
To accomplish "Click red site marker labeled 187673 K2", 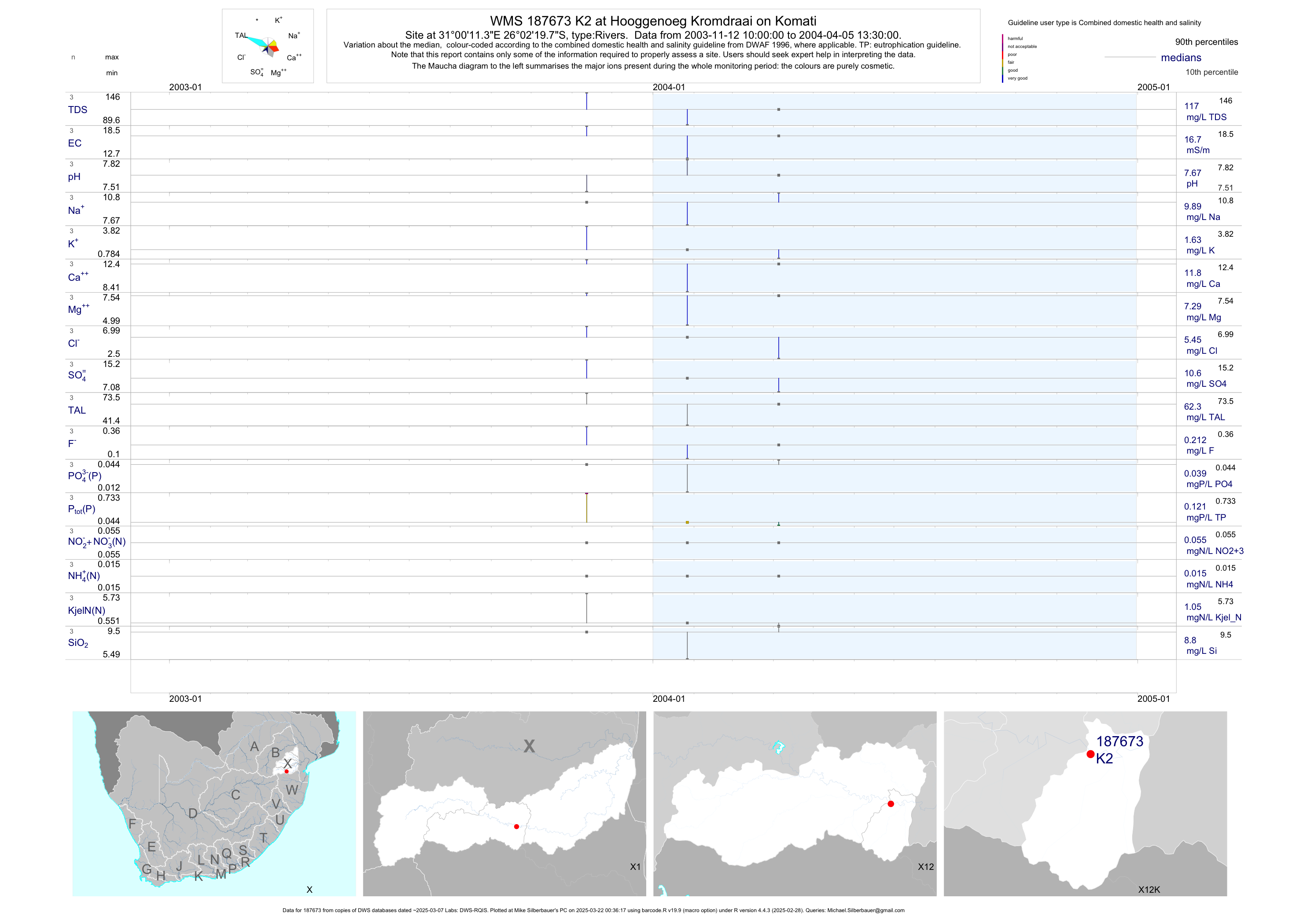I will coord(1090,754).
